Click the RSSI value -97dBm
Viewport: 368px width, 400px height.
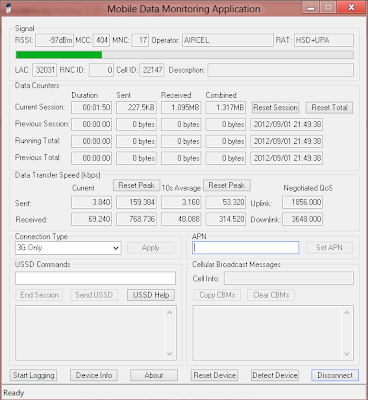pos(54,40)
